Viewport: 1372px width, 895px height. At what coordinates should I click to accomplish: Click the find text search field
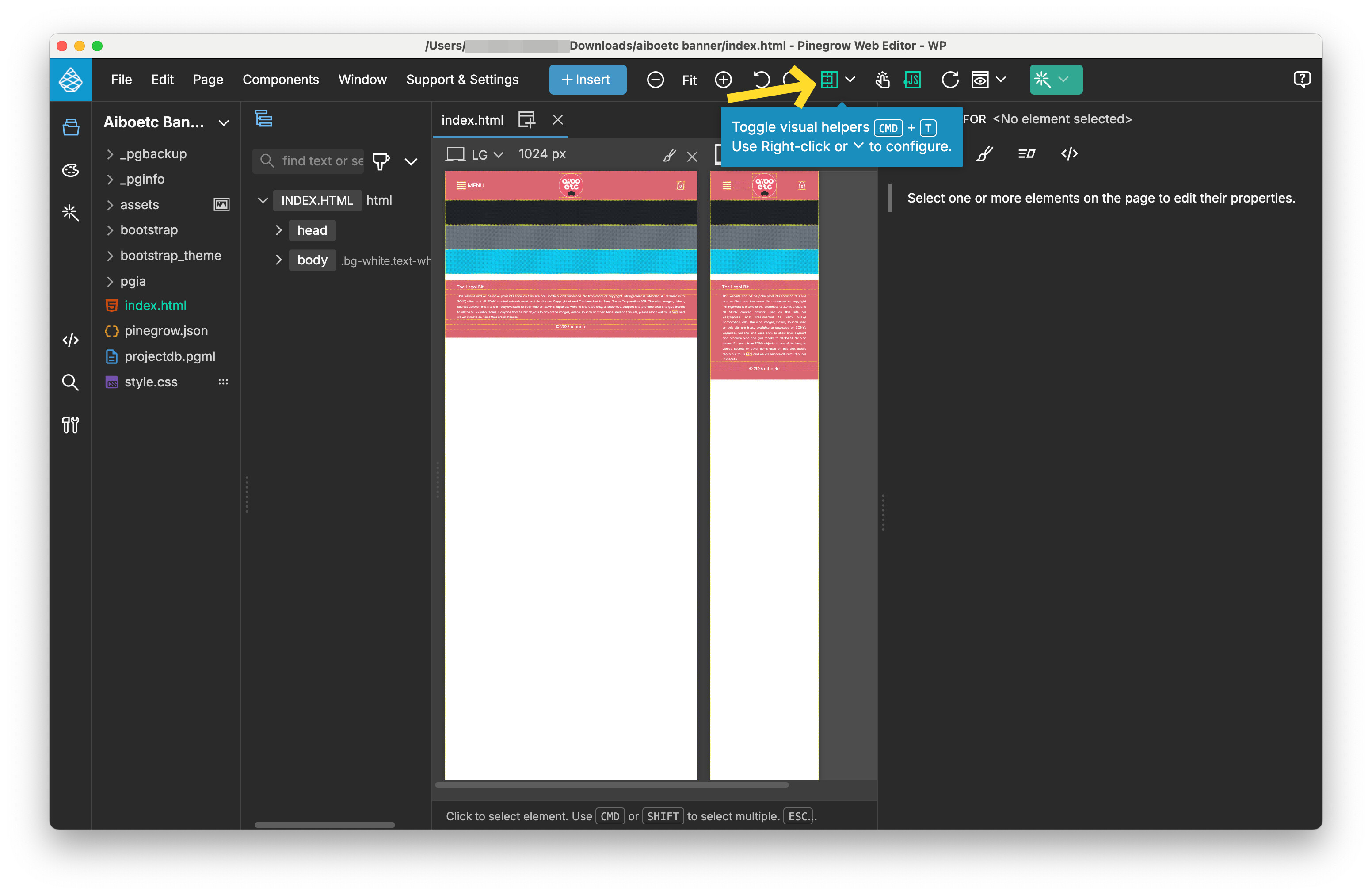(x=321, y=161)
